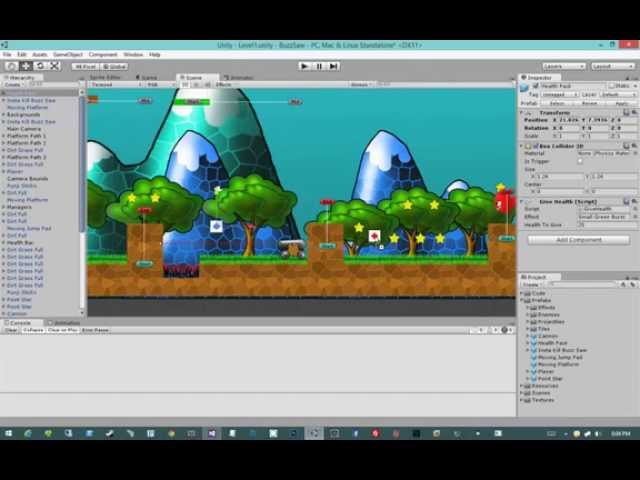Expand the Player object in the Hierarchy
The height and width of the screenshot is (480, 640).
pos(3,171)
